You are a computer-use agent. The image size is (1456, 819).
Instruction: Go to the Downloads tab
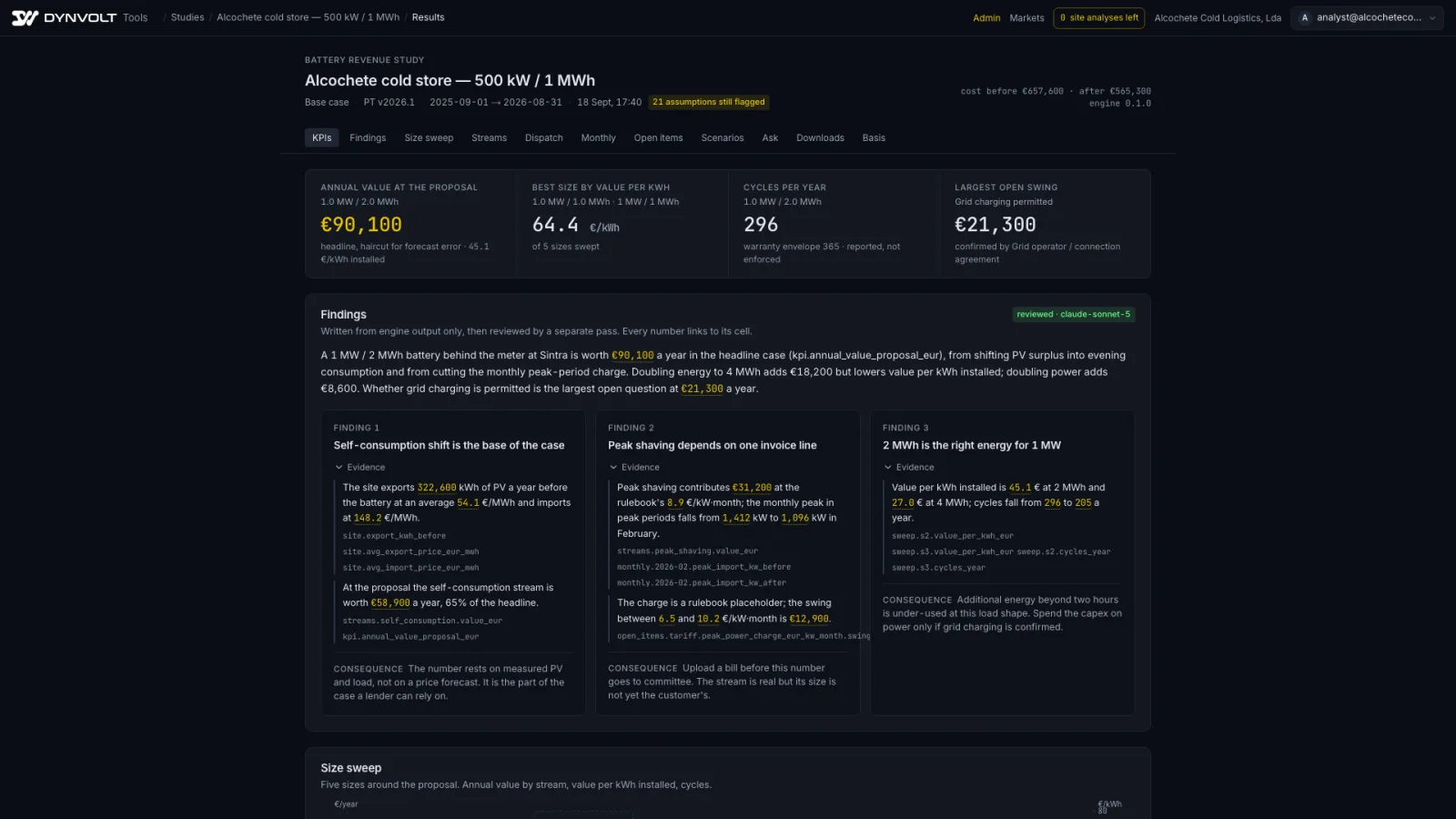820,137
